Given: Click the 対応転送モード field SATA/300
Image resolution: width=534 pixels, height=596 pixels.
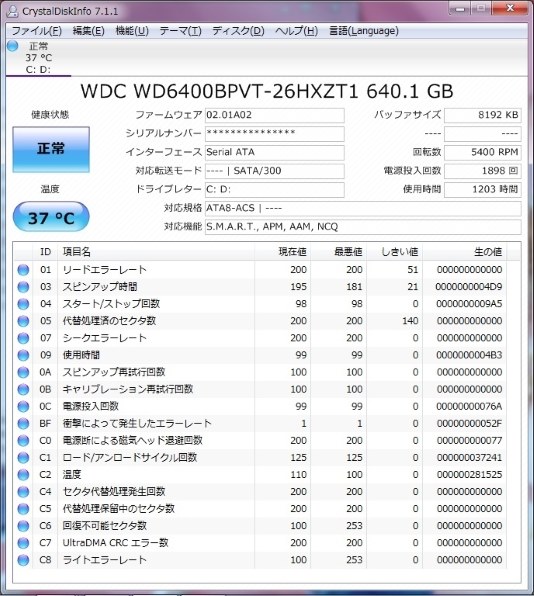Looking at the screenshot, I should point(274,171).
